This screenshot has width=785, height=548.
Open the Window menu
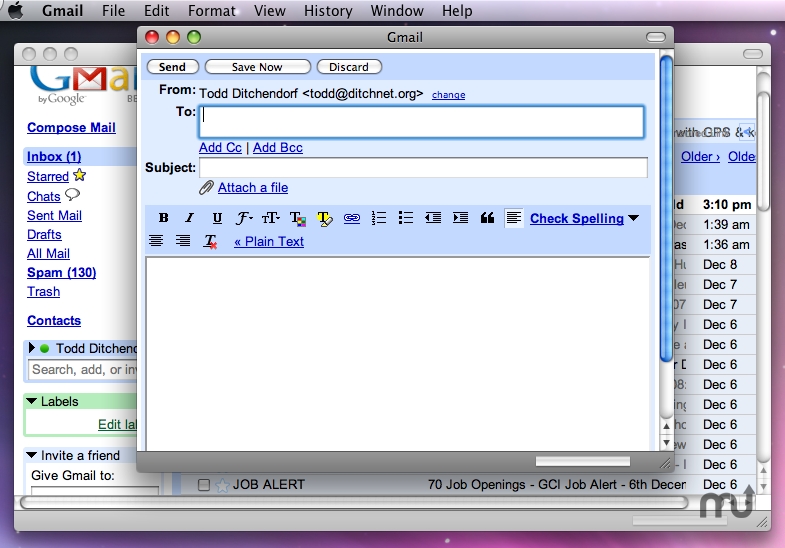click(x=397, y=11)
